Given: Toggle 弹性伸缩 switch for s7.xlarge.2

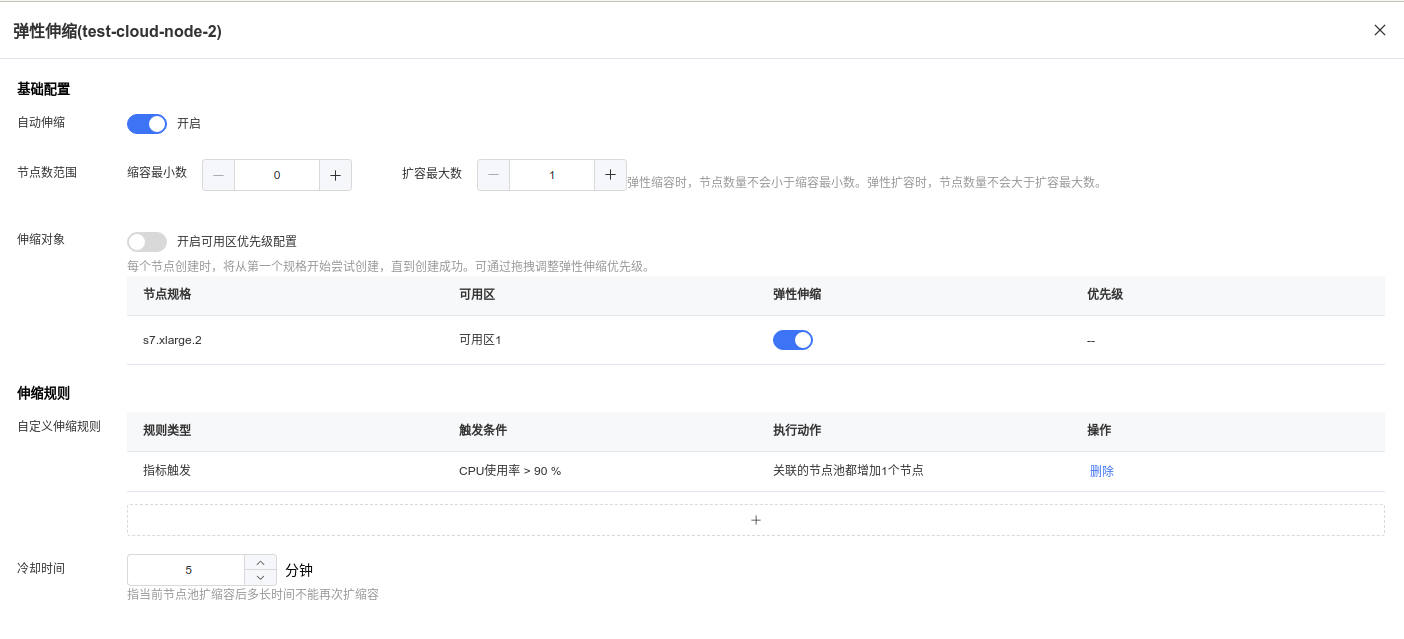Looking at the screenshot, I should pos(792,340).
